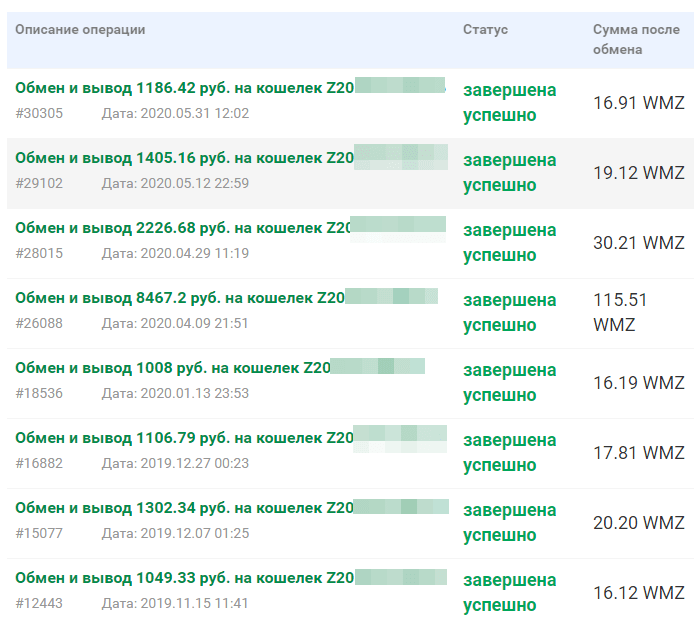
Task: Click 'завершена успешно' status in row #12443
Action: pos(510,593)
